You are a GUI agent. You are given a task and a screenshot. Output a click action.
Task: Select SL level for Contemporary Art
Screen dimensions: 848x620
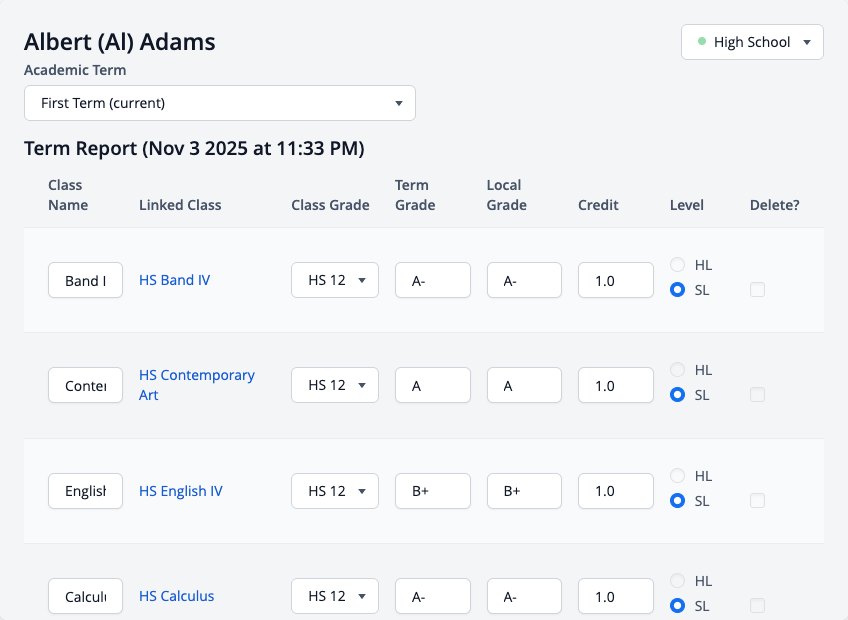(x=677, y=395)
